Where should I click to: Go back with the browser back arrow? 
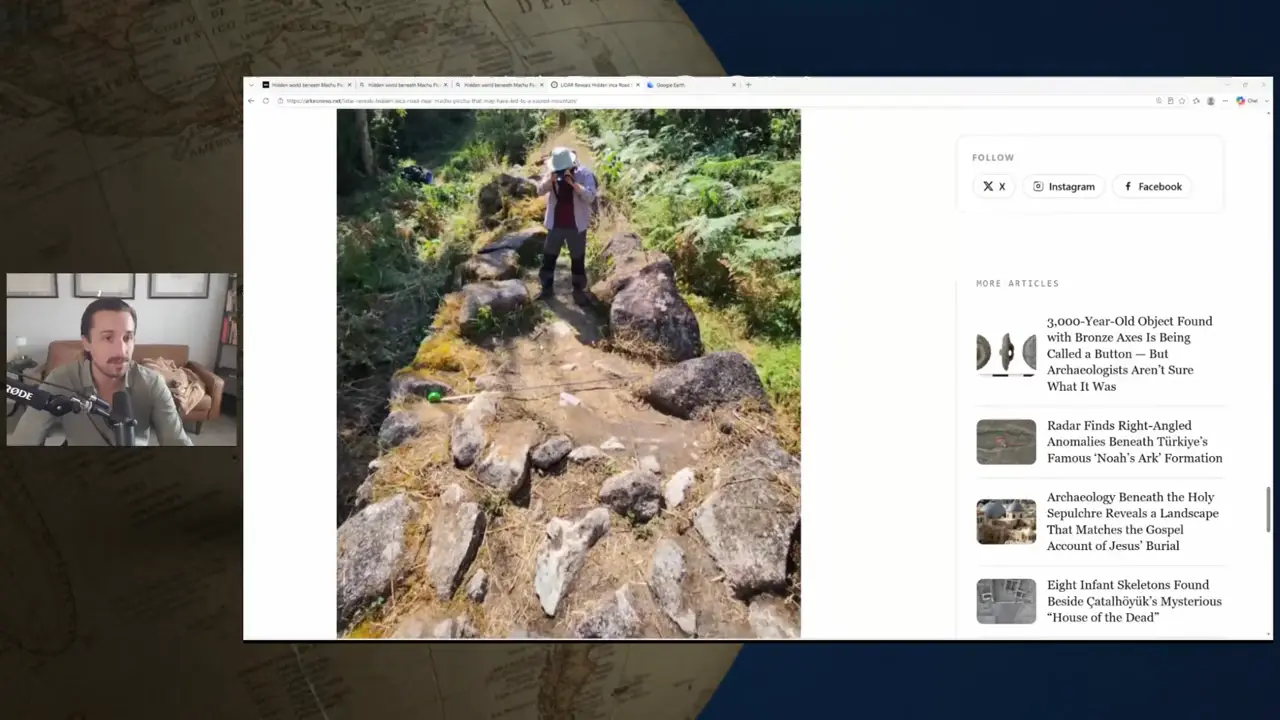coord(251,101)
